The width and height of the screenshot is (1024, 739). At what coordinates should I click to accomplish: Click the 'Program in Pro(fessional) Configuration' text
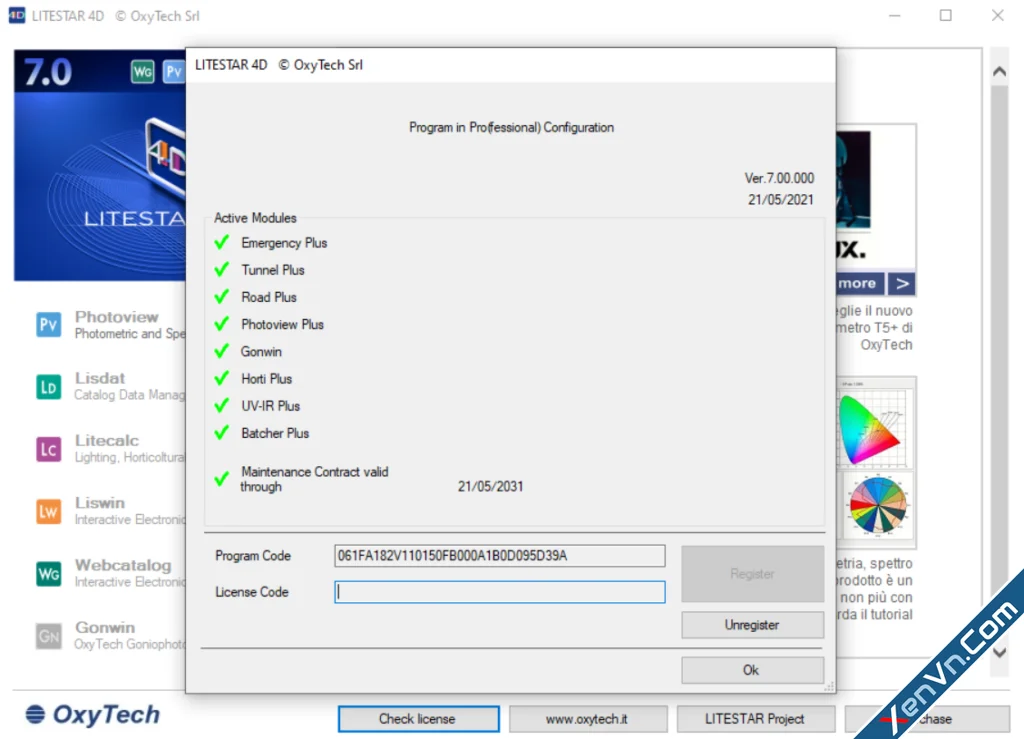511,127
